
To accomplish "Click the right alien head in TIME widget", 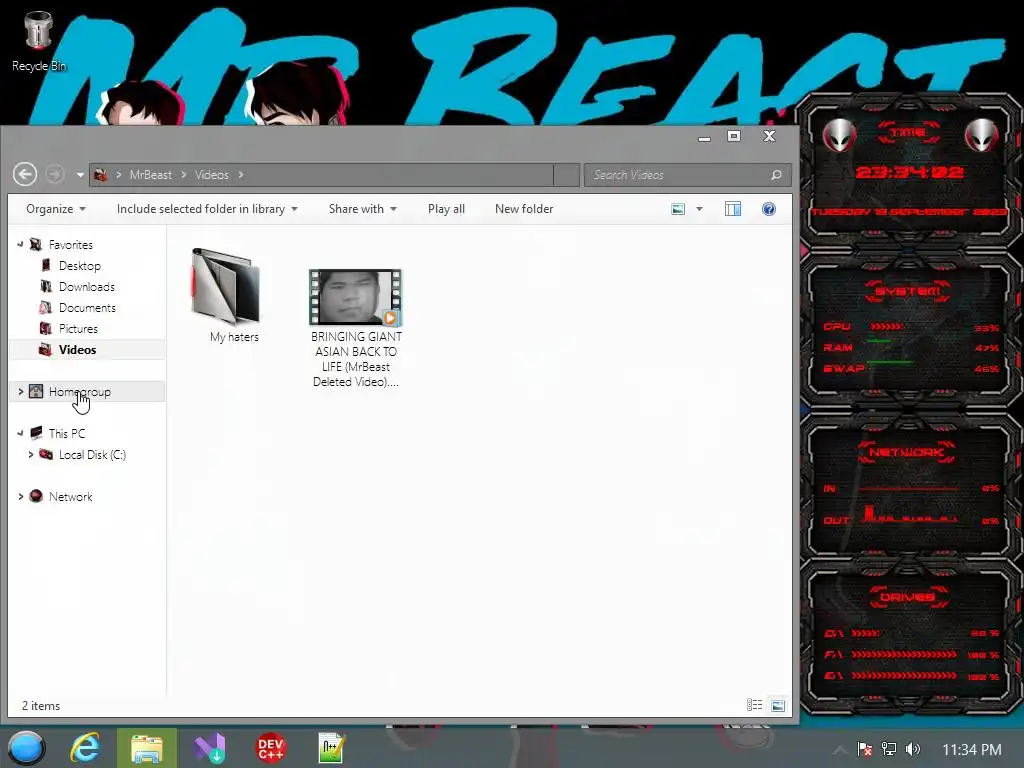I will pyautogui.click(x=982, y=136).
